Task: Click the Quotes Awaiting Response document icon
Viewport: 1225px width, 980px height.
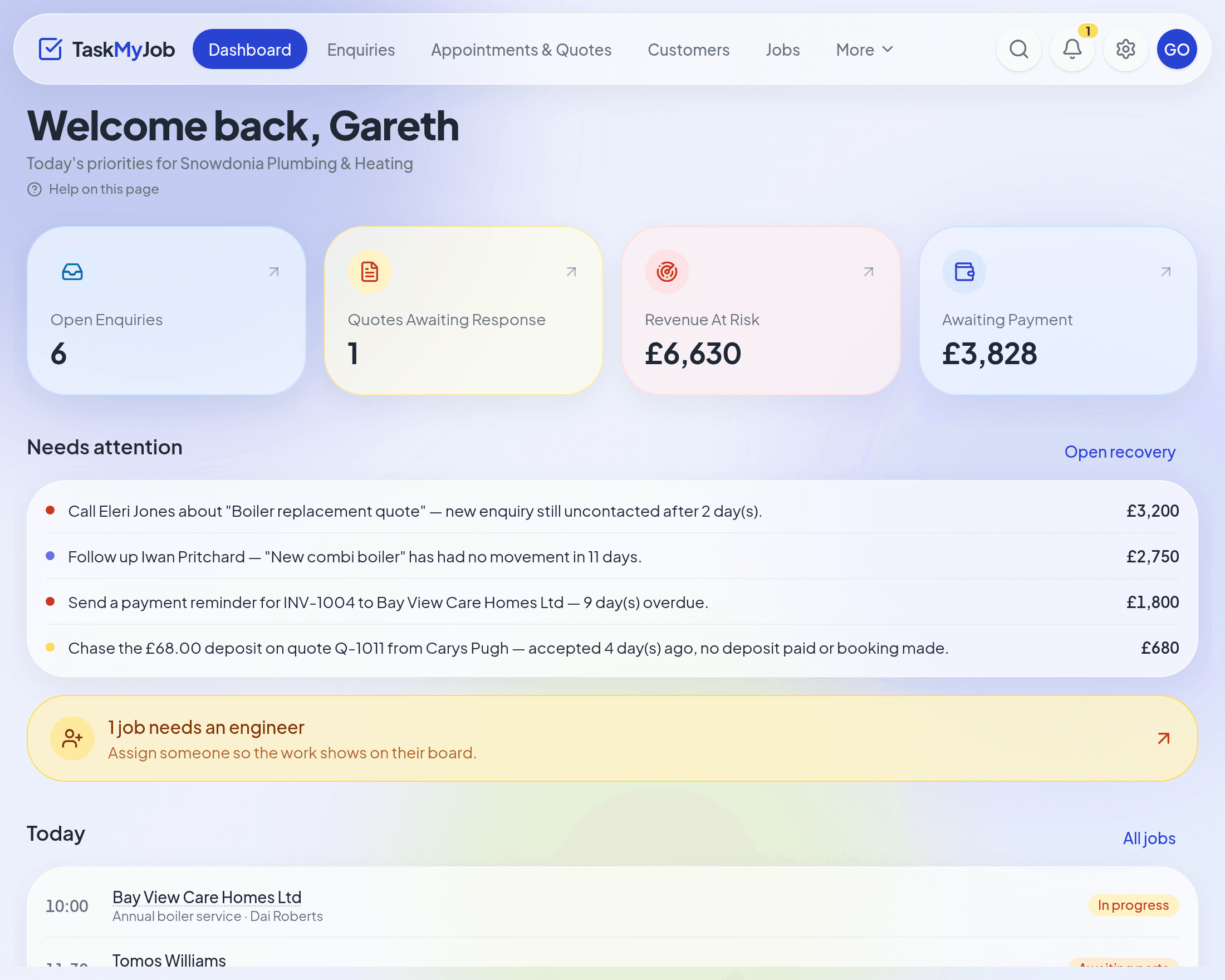Action: point(369,272)
